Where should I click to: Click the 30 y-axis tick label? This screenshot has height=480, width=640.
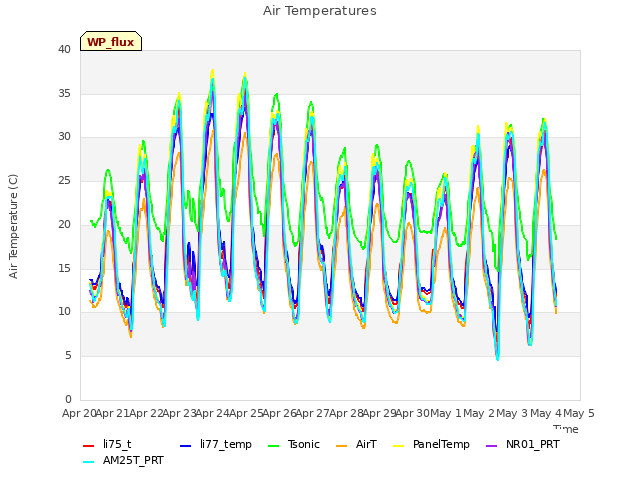click(64, 137)
